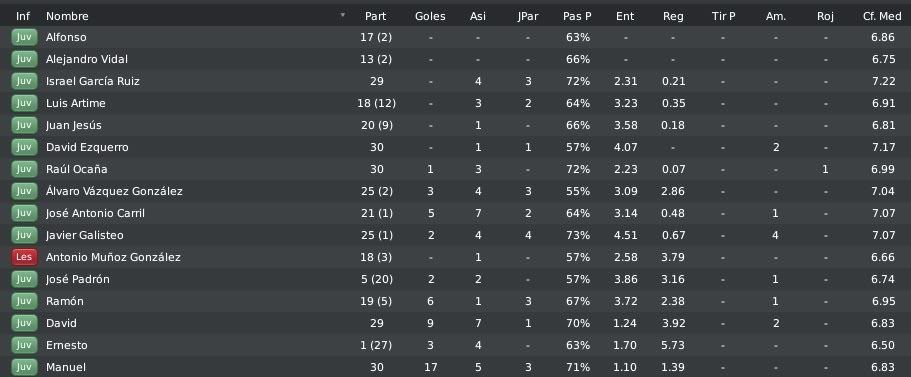The image size is (911, 377).
Task: Click the Juv status icon beside Alfonso
Action: pos(24,37)
